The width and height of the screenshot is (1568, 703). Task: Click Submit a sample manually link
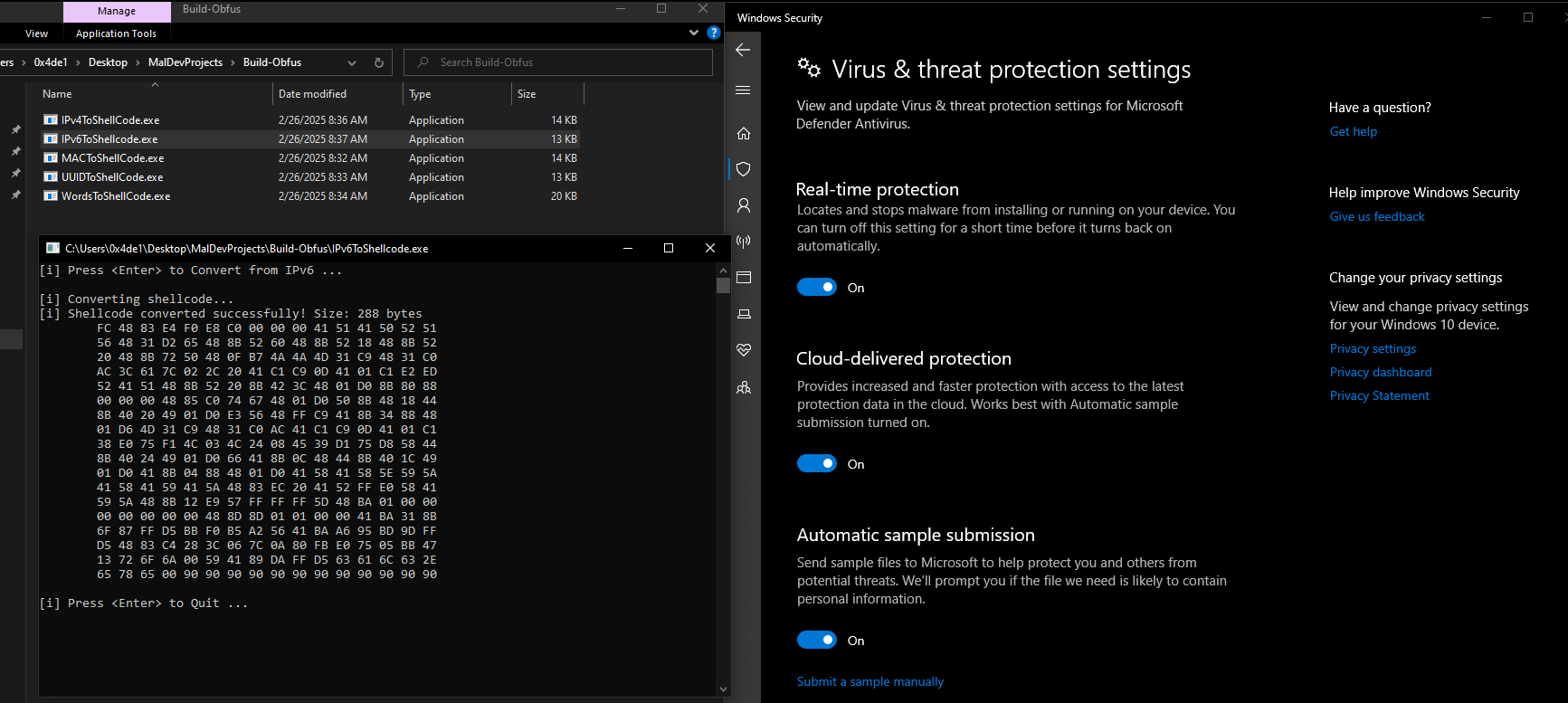[870, 681]
